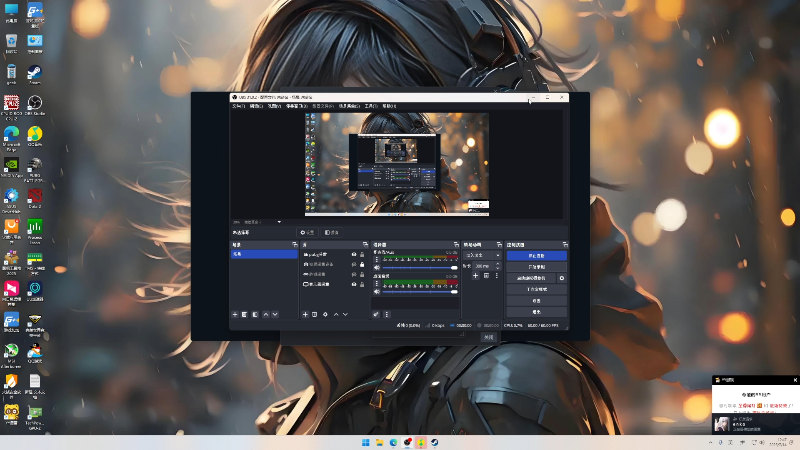This screenshot has width=800, height=450.
Task: Add a new scene with the plus icon
Action: tap(235, 314)
